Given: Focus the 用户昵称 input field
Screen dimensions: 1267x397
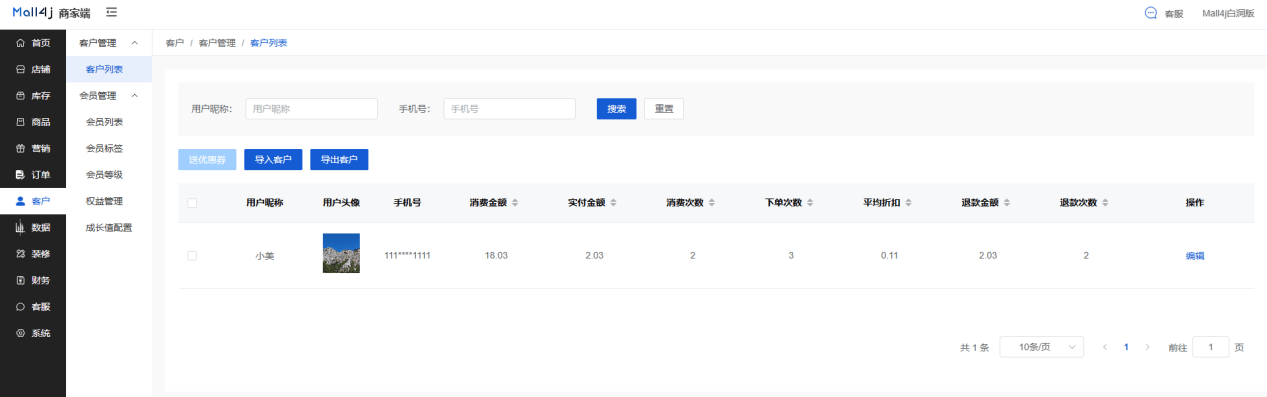Looking at the screenshot, I should [311, 109].
